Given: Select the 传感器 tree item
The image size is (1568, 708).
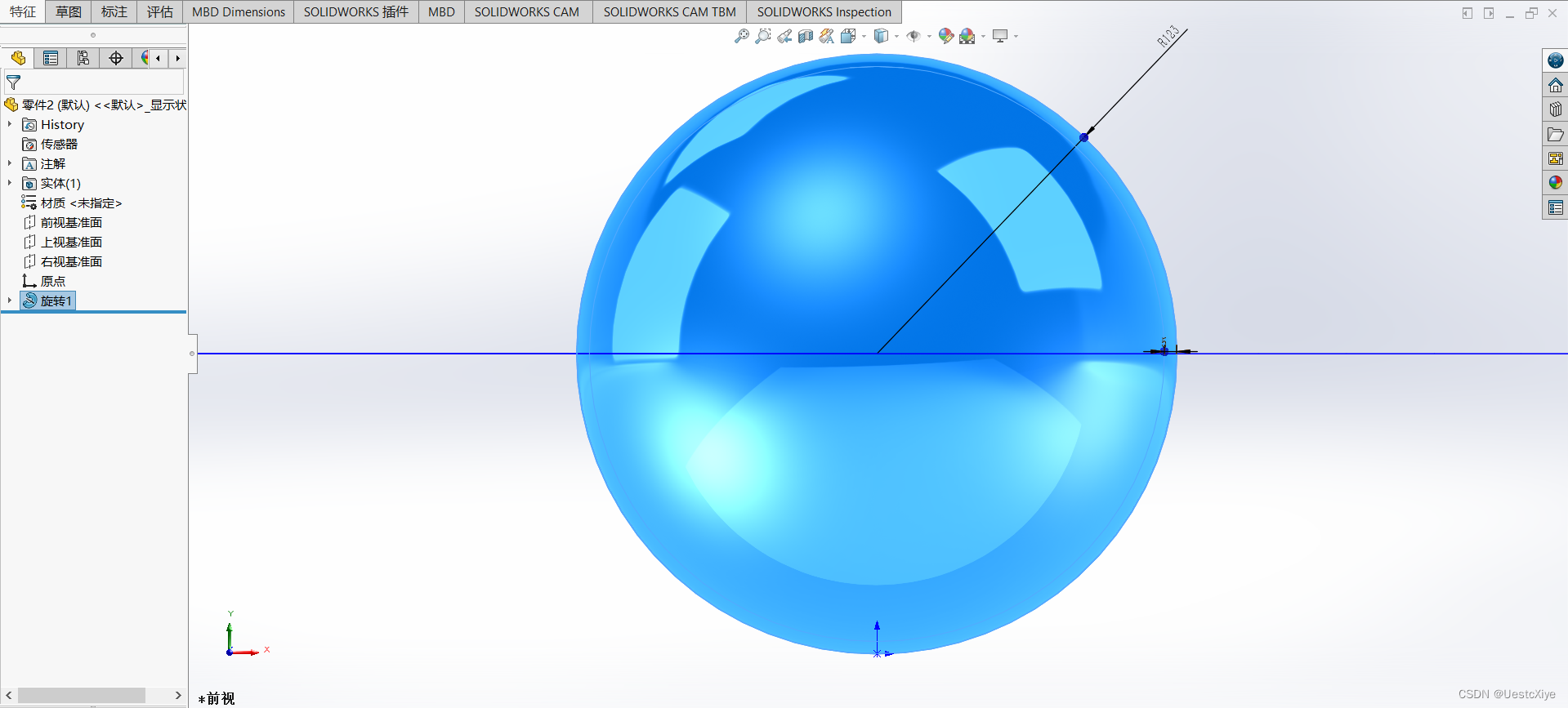Looking at the screenshot, I should [51, 144].
